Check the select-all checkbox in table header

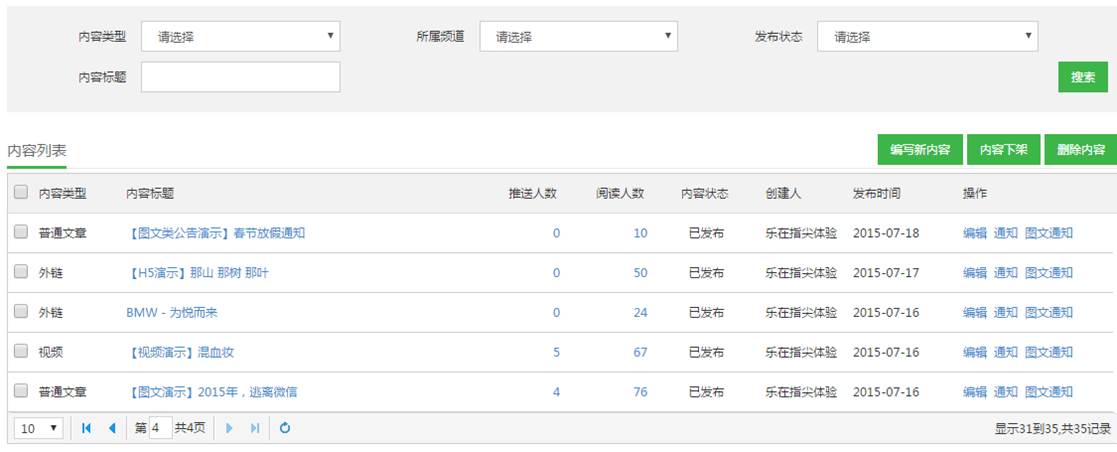click(x=21, y=193)
